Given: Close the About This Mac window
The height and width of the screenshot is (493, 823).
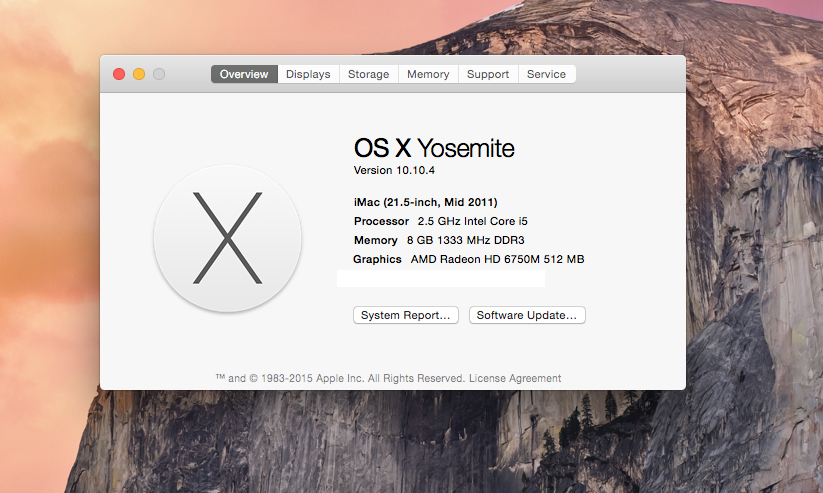Looking at the screenshot, I should (x=119, y=74).
